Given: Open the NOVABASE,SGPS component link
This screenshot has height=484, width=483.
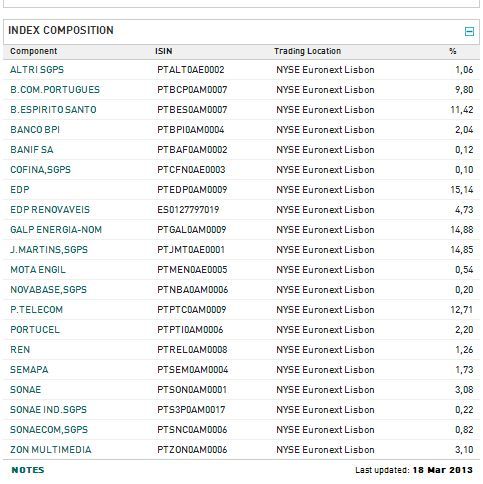Looking at the screenshot, I should click(48, 290).
